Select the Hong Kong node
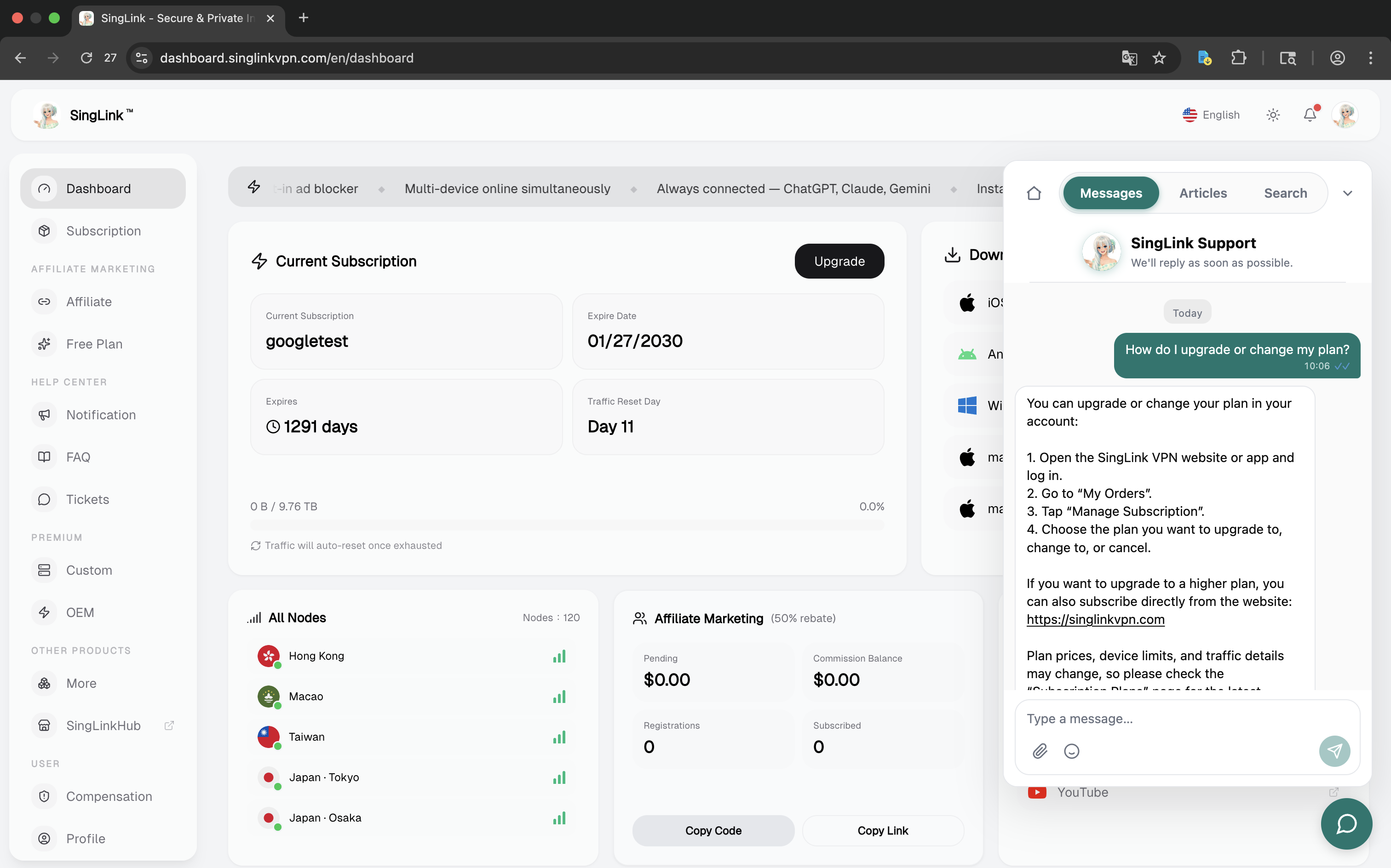 [412, 656]
